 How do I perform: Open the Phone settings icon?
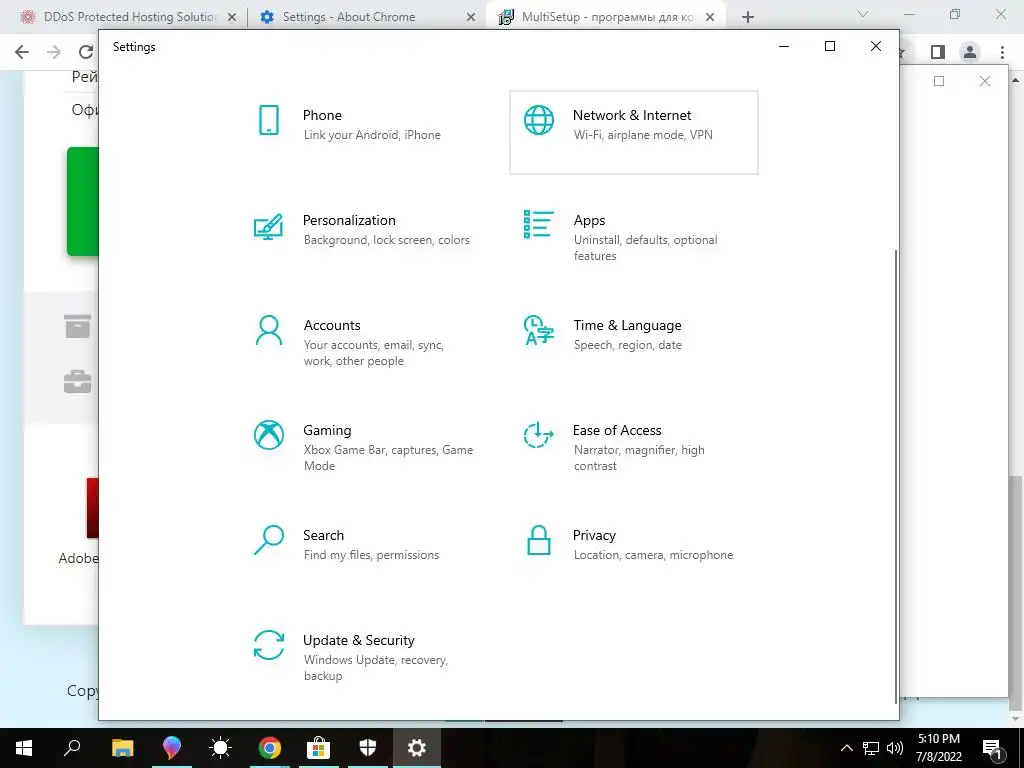(x=268, y=120)
